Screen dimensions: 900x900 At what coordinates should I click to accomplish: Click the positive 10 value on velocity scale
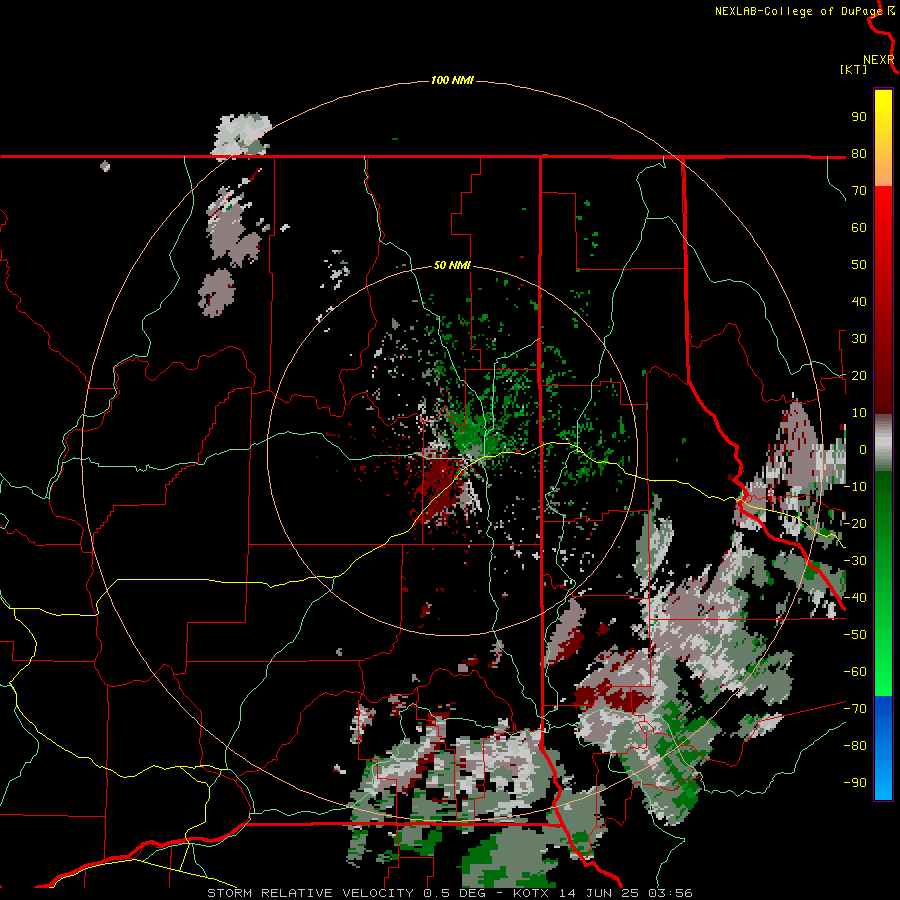pos(859,413)
